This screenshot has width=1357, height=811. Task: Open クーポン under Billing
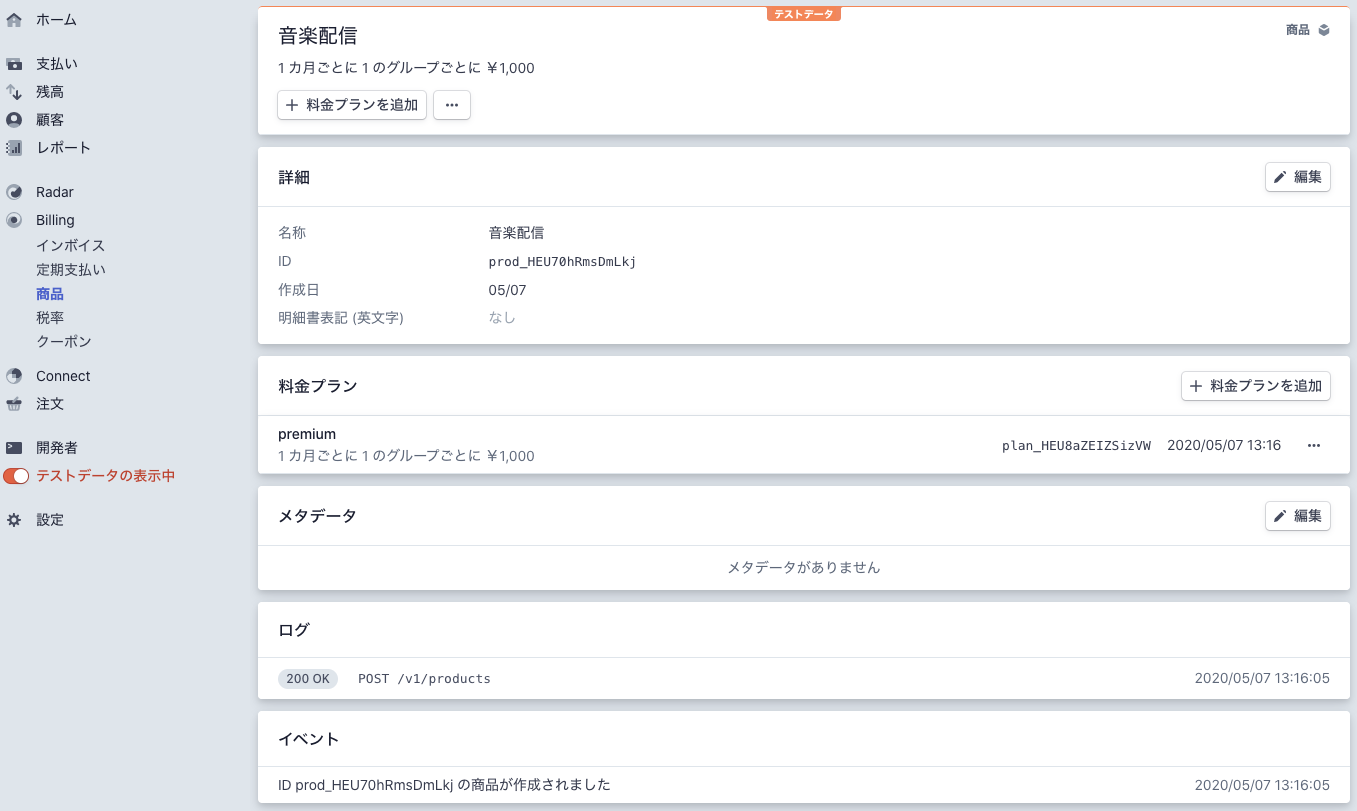tap(63, 342)
